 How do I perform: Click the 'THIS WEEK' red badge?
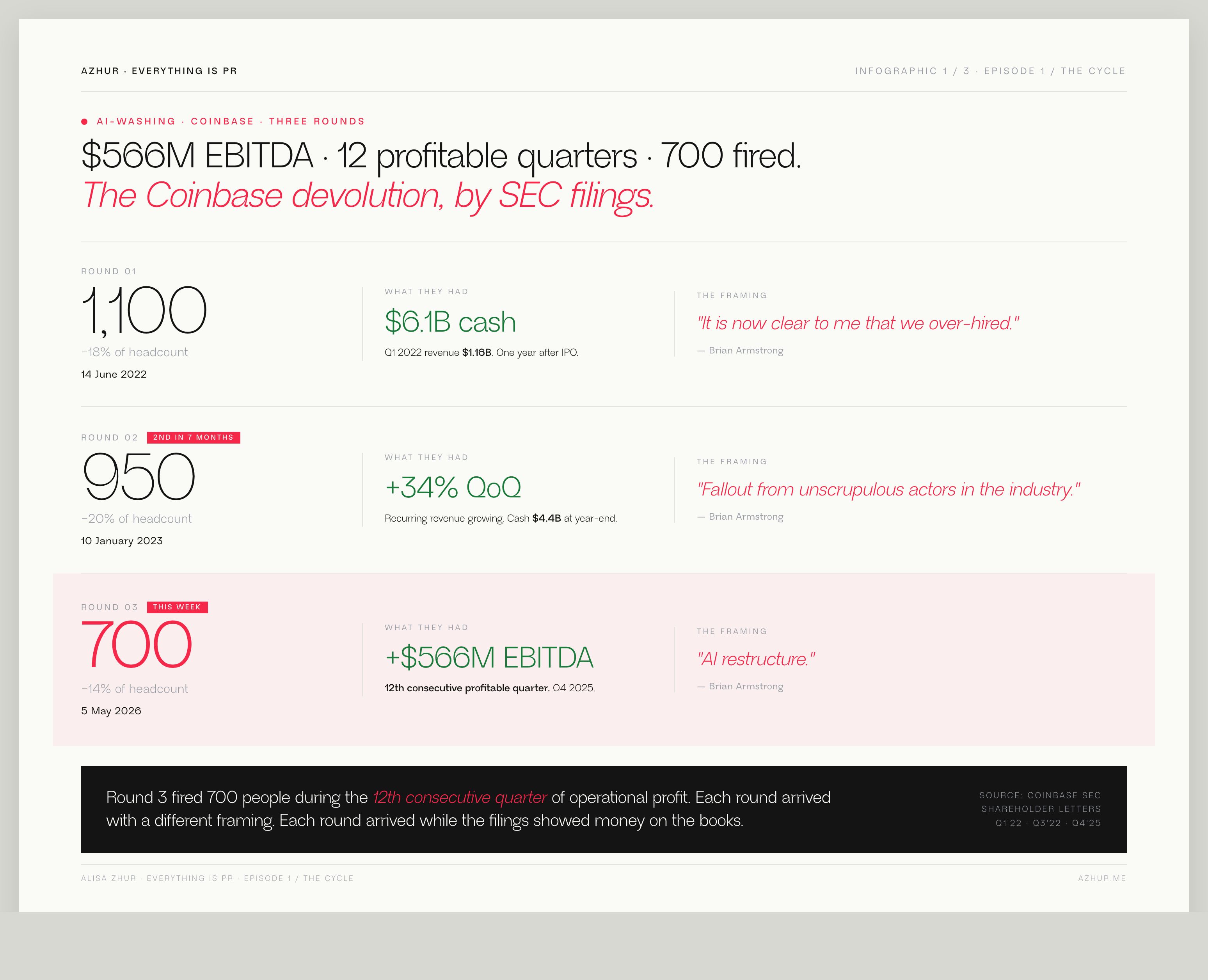(x=177, y=607)
